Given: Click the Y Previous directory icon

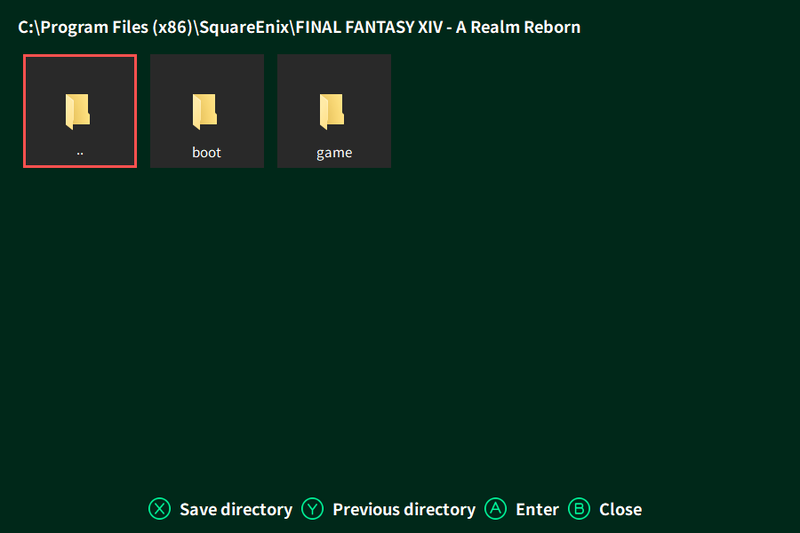Looking at the screenshot, I should [x=312, y=509].
